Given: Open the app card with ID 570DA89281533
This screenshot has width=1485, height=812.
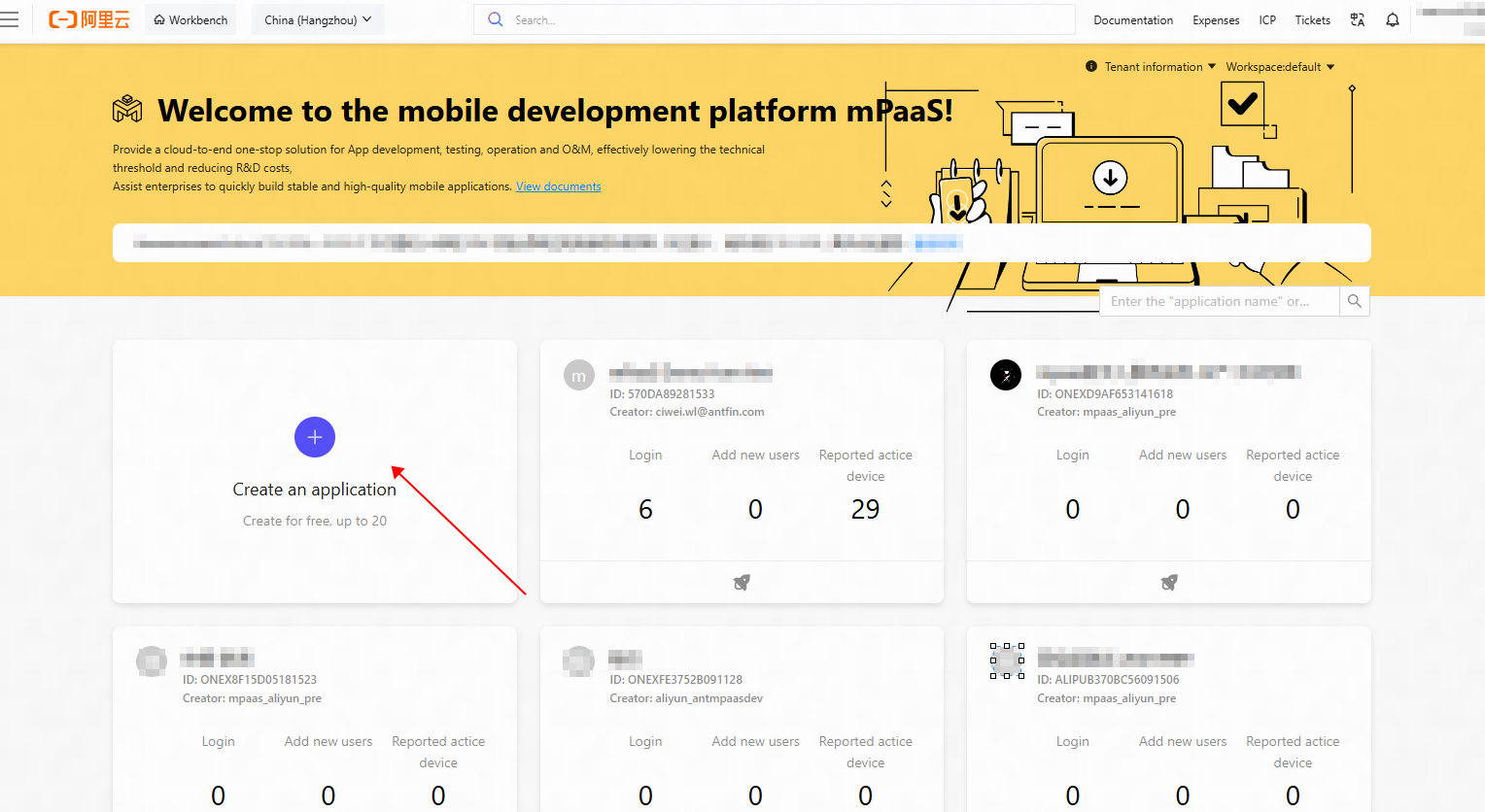Looking at the screenshot, I should tap(742, 471).
